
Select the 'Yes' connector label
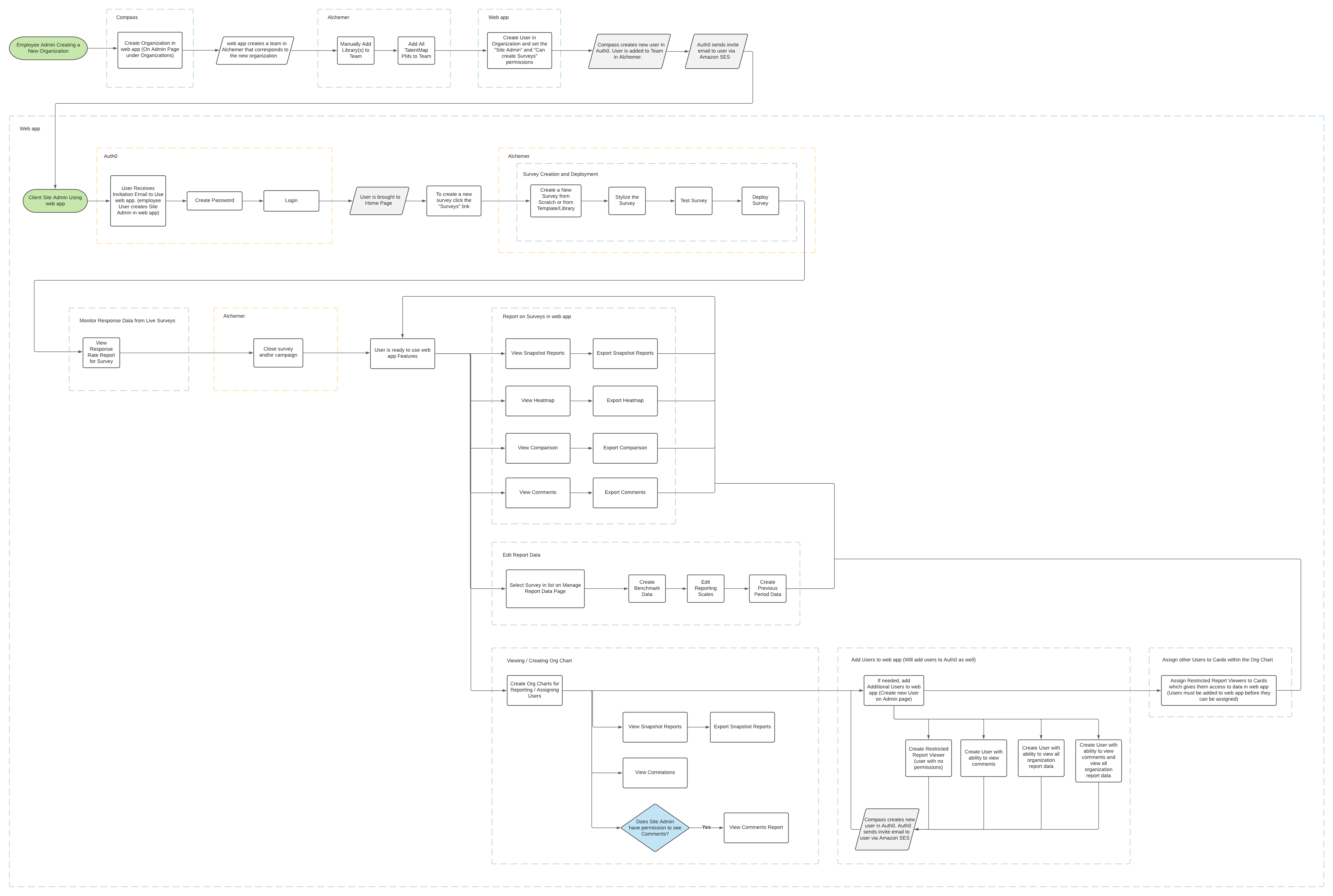coord(706,828)
